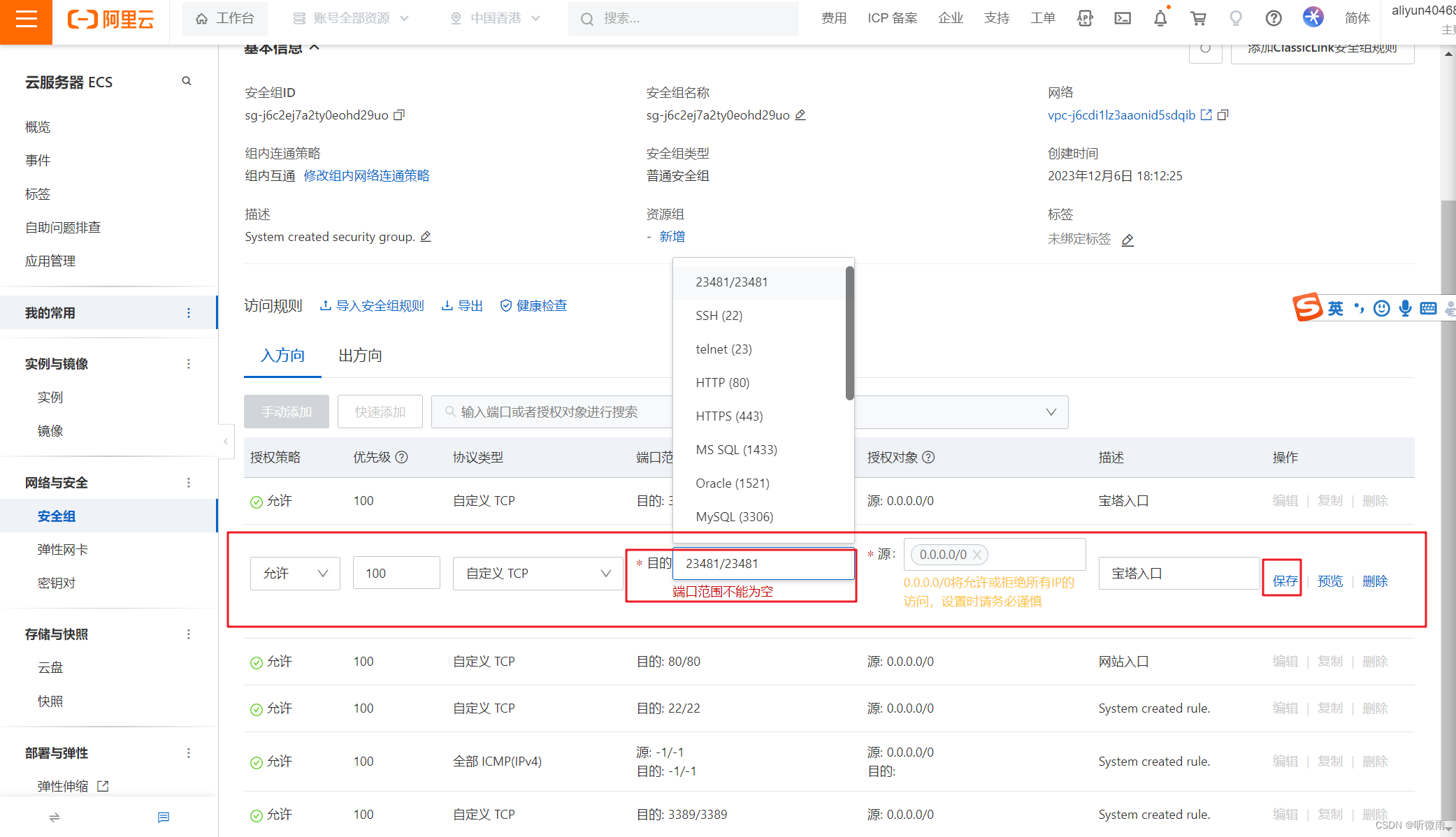
Task: Click the description input with 宝塔入口
Action: [1179, 574]
